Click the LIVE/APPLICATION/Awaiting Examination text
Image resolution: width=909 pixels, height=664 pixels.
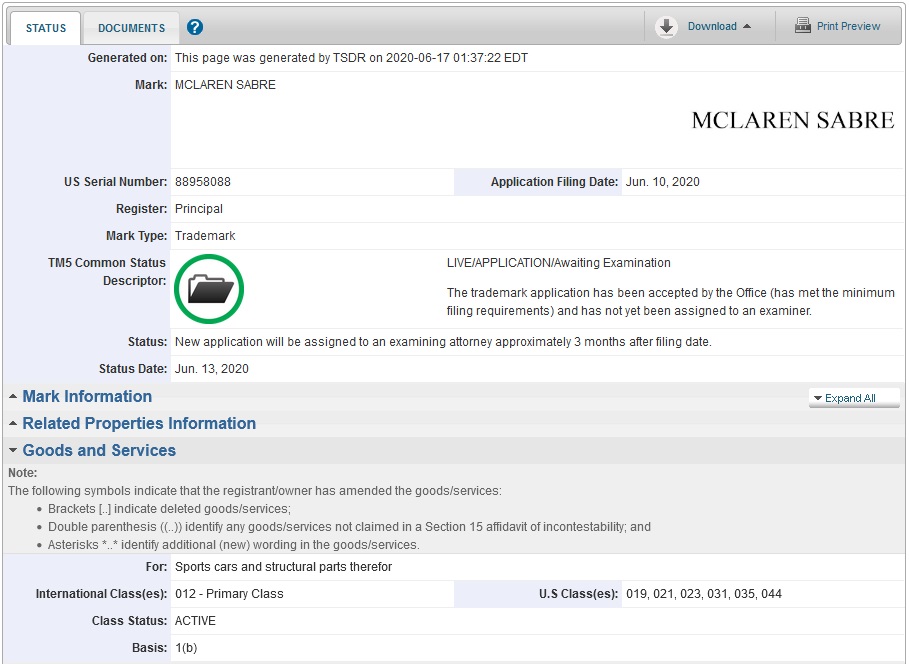pyautogui.click(x=558, y=263)
